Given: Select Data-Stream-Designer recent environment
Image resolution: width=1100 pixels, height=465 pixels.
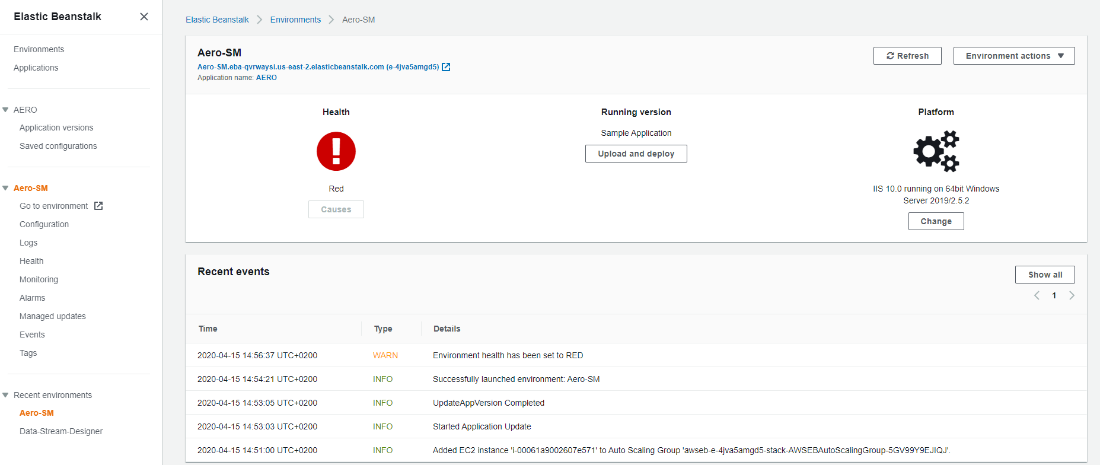Looking at the screenshot, I should coord(61,431).
